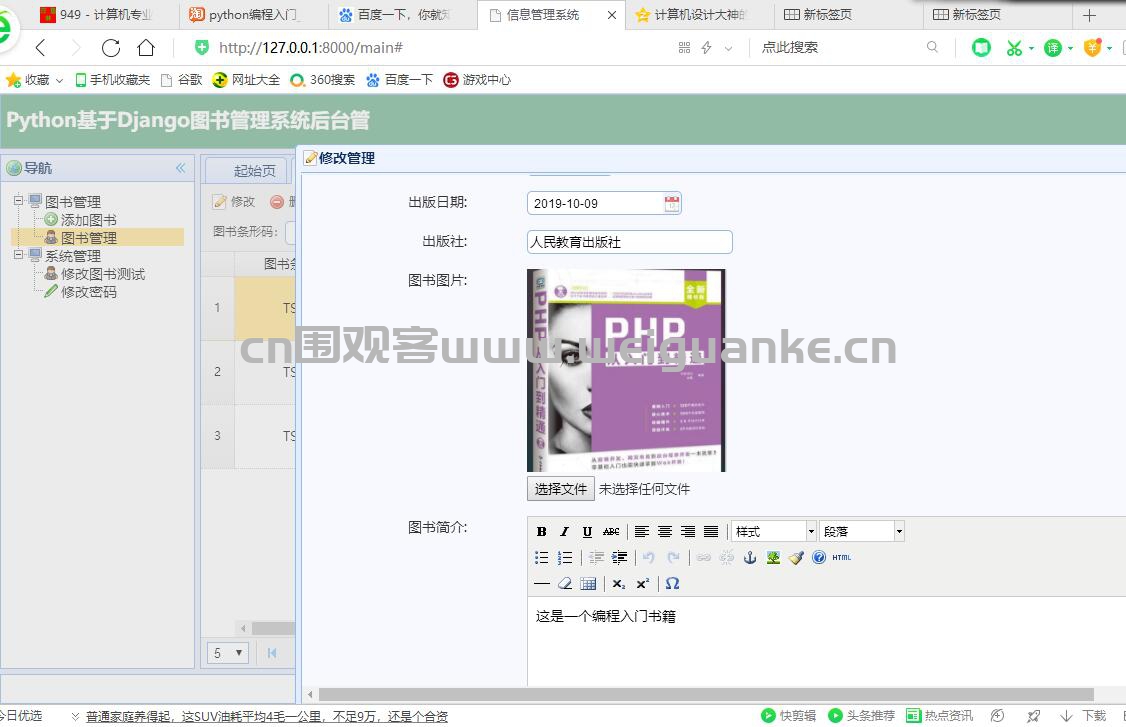Toggle bold formatting in the book intro editor
The height and width of the screenshot is (727, 1126).
coord(541,532)
